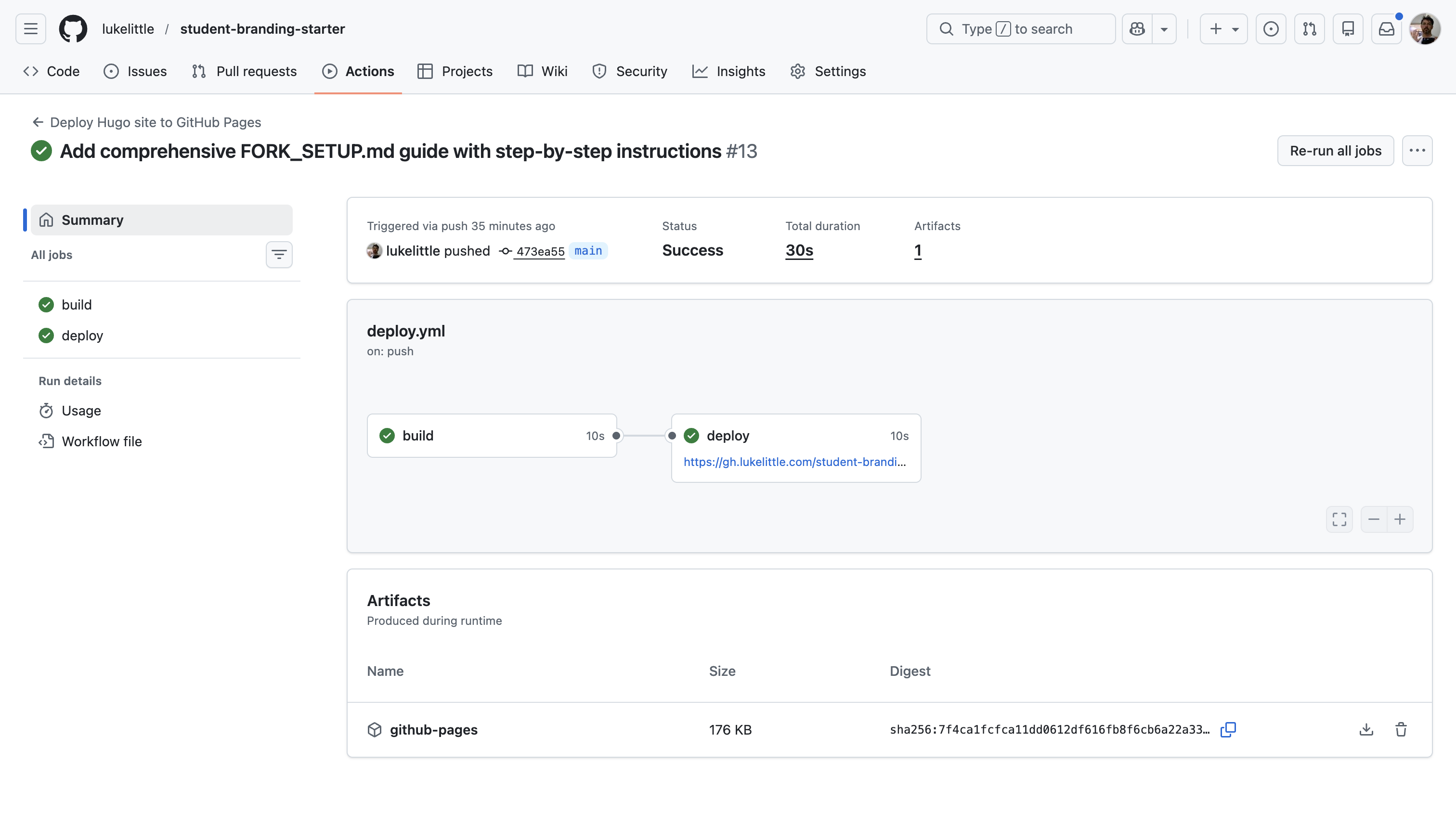1456x827 pixels.
Task: Open the notifications inbox
Action: [x=1387, y=28]
